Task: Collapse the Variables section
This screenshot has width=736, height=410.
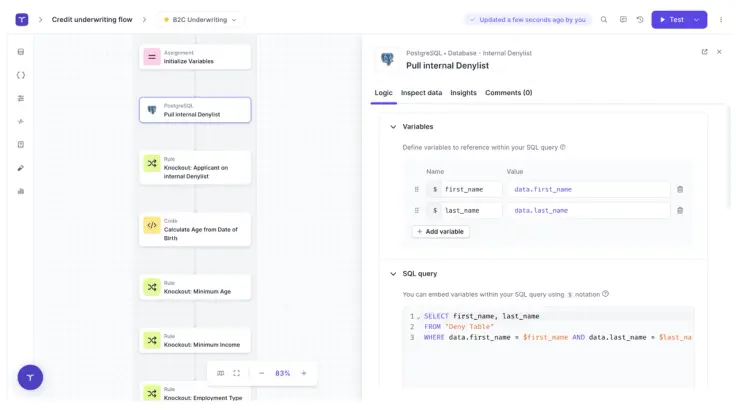Action: coord(393,127)
